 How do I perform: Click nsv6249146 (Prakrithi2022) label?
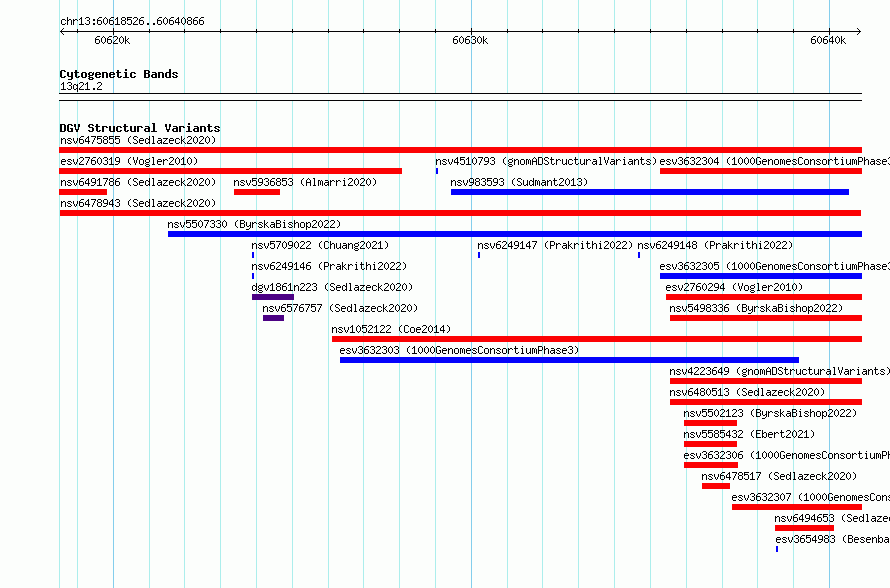pyautogui.click(x=329, y=266)
